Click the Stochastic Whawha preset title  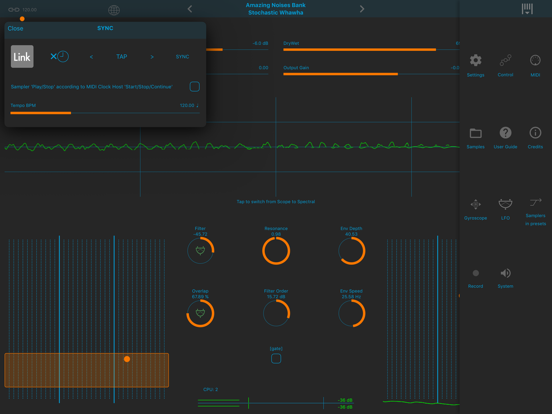coord(276,13)
